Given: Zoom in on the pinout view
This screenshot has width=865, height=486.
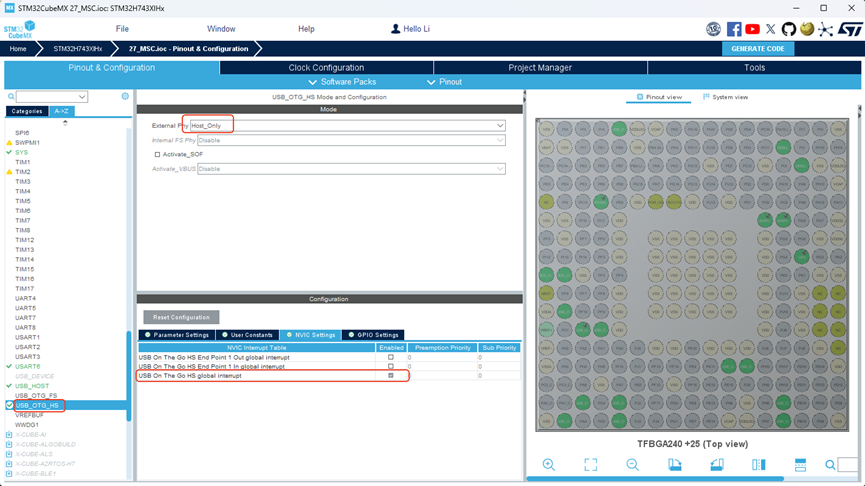Looking at the screenshot, I should coord(548,464).
